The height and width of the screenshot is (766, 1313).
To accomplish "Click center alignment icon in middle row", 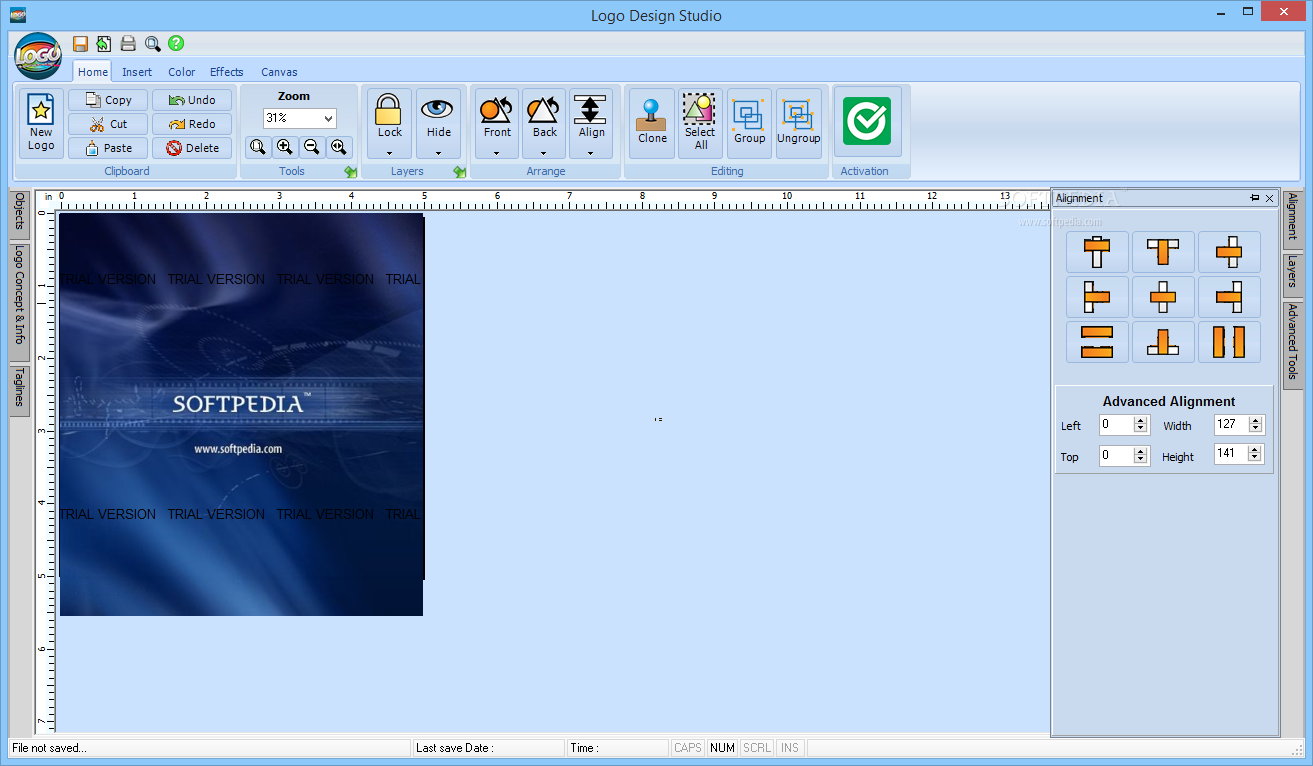I will [x=1163, y=297].
